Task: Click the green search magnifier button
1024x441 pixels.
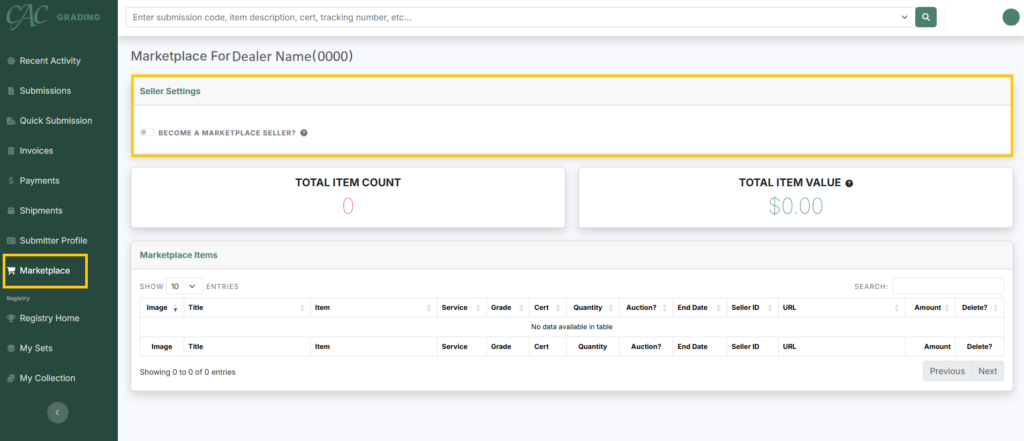Action: [925, 18]
